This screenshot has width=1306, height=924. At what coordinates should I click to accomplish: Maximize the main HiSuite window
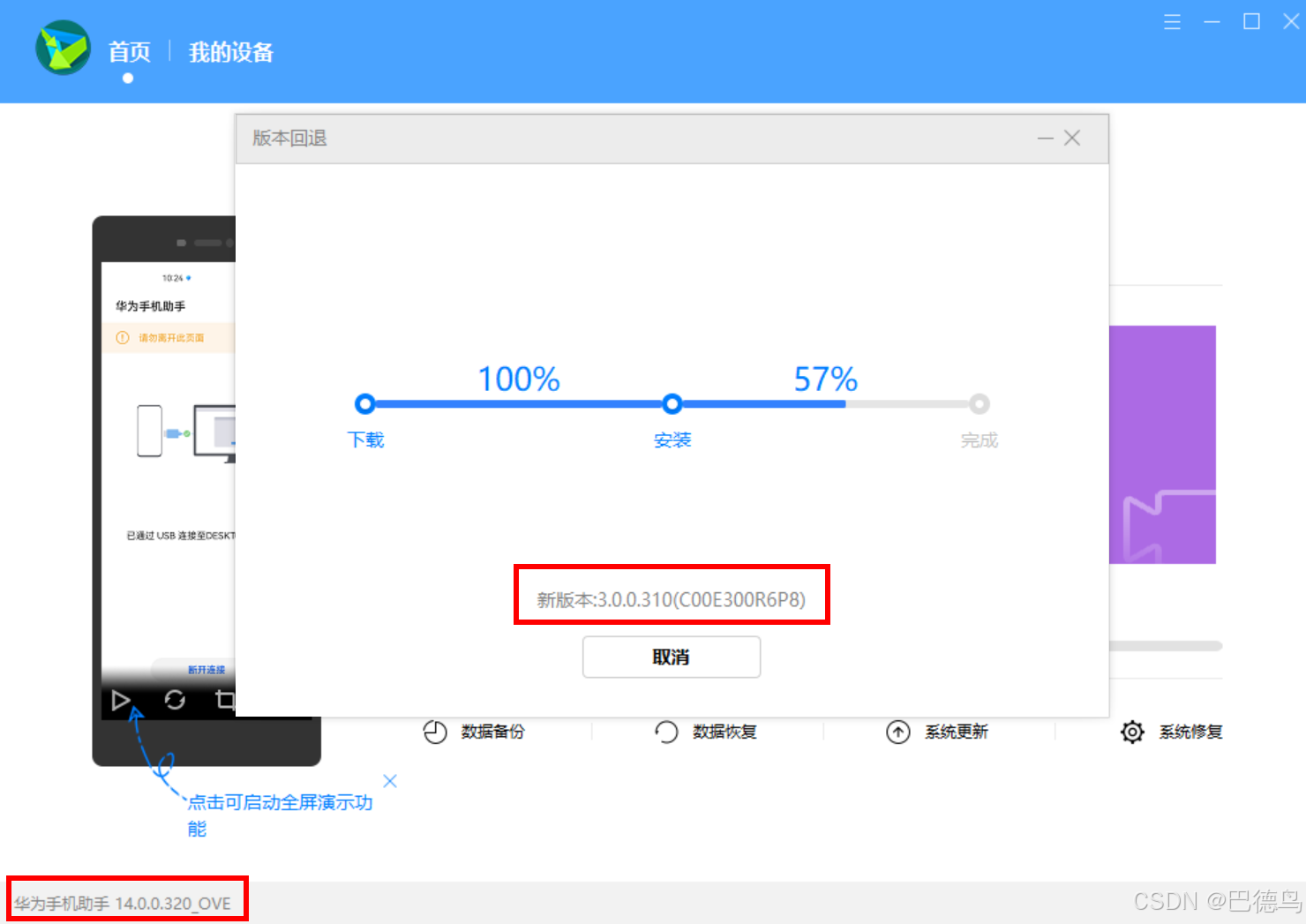coord(1251,22)
